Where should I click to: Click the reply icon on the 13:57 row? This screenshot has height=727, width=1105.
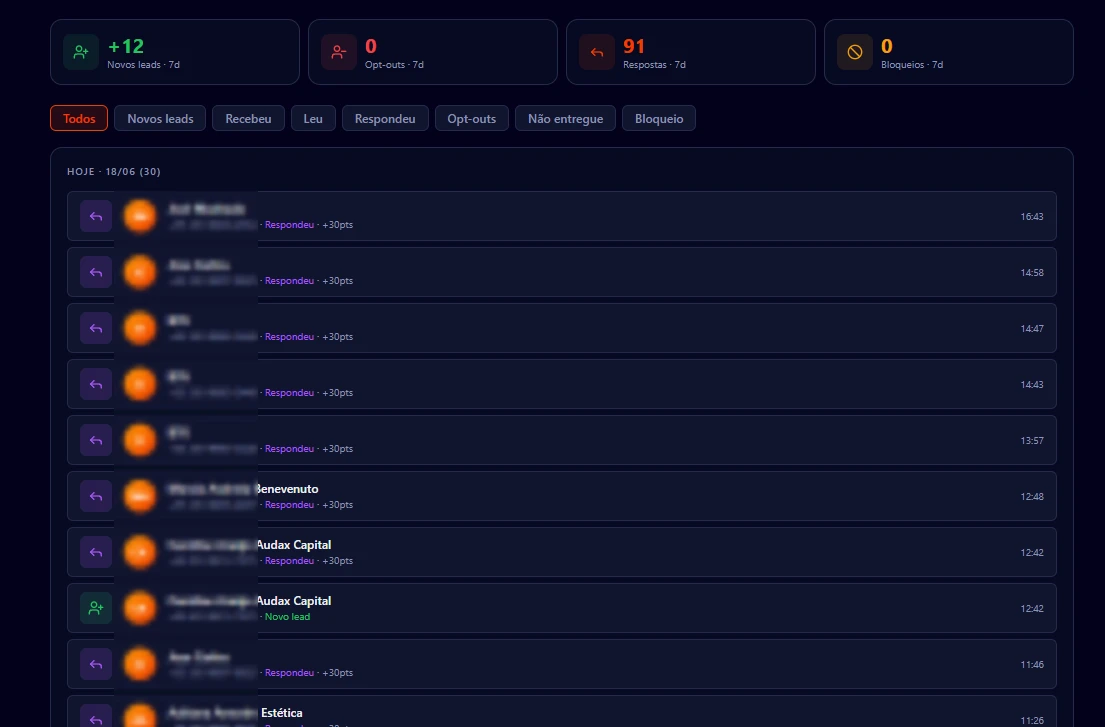pos(96,440)
